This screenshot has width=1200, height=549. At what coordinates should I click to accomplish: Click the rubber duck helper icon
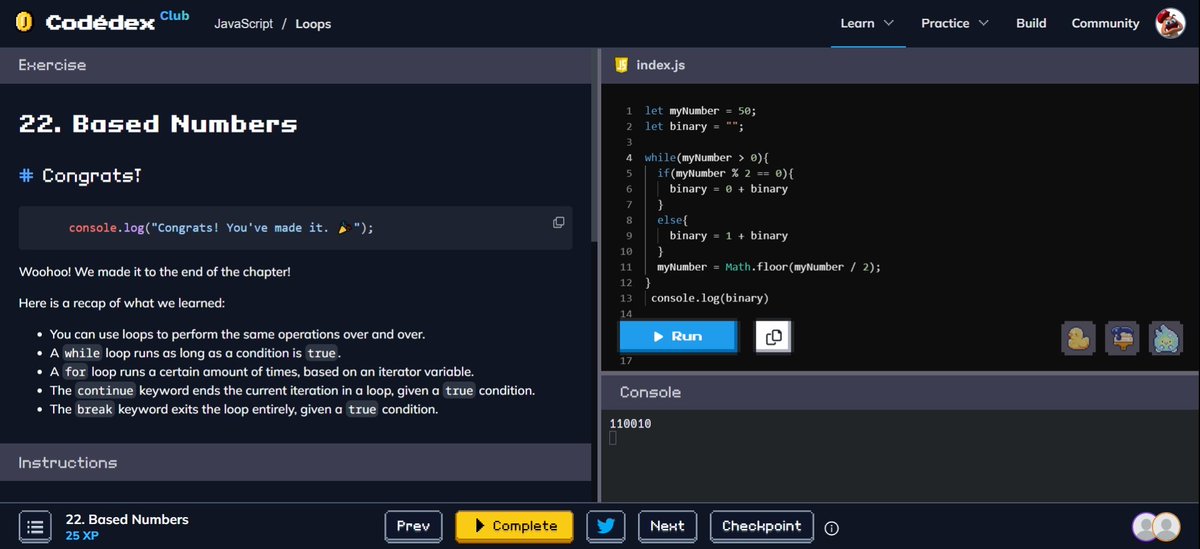1077,338
